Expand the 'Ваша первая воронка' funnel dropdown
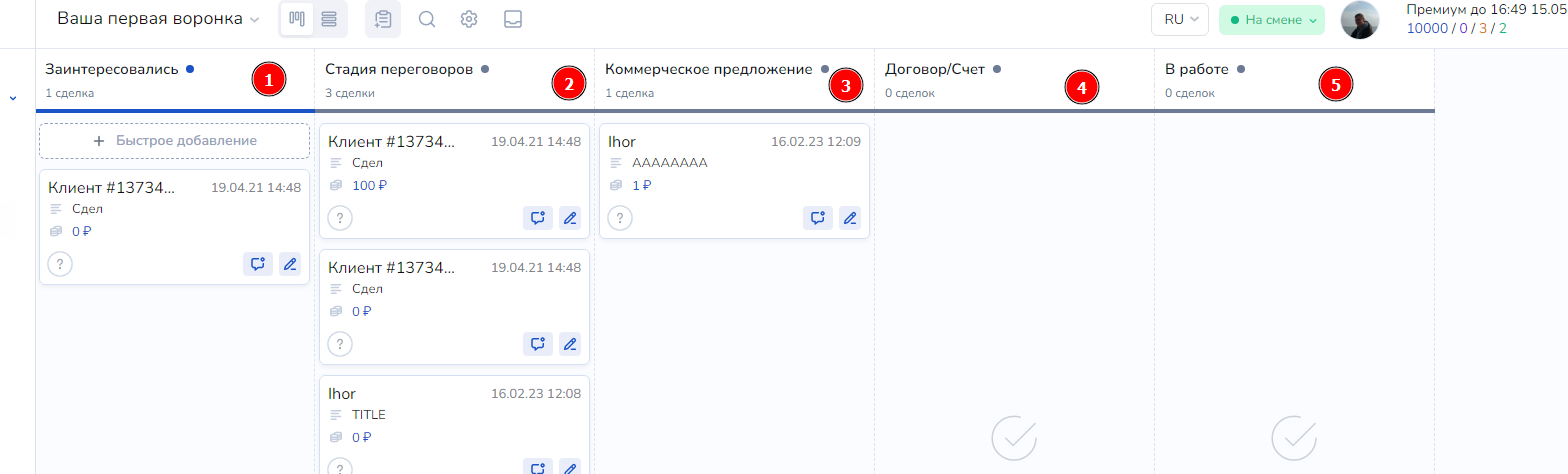The width and height of the screenshot is (1568, 474). click(x=158, y=19)
